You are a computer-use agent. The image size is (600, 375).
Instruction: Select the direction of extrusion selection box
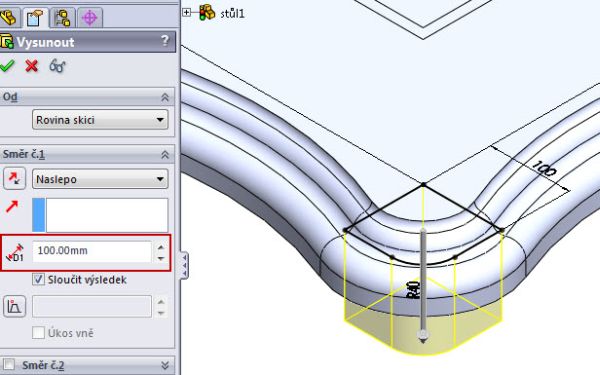pyautogui.click(x=100, y=215)
